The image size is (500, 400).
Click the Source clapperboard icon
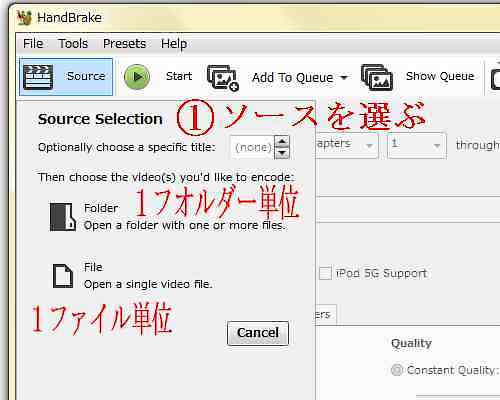coord(38,77)
